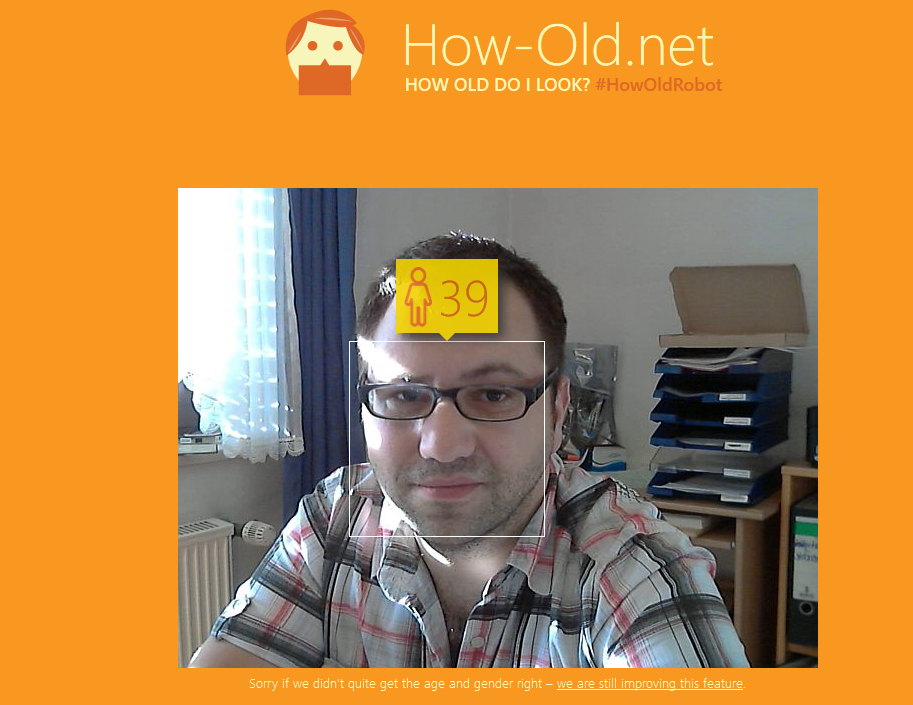The height and width of the screenshot is (705, 913).
Task: Select the gender figure icon in yellow label
Action: [418, 297]
